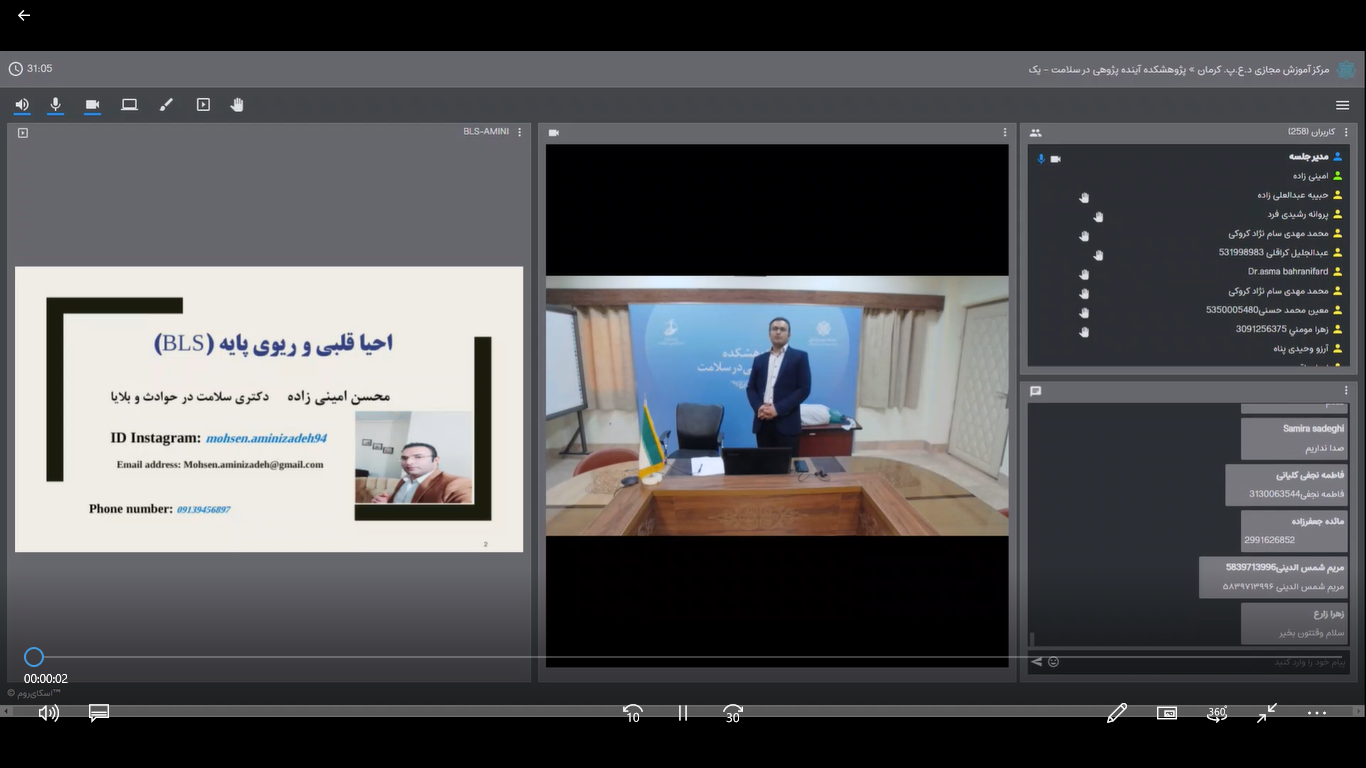Open subtitles and captions menu

click(x=99, y=713)
